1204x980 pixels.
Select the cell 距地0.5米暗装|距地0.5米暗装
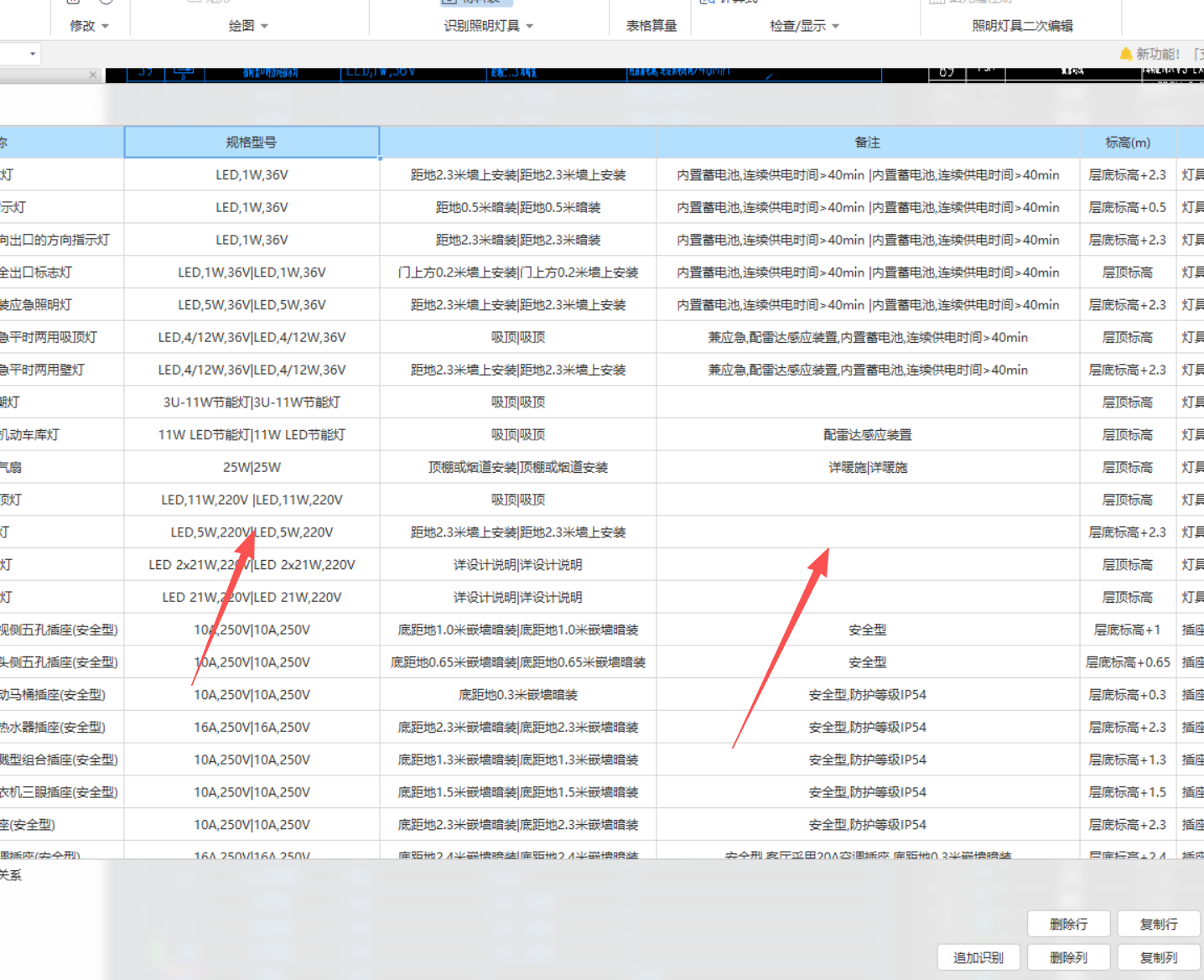pos(518,207)
